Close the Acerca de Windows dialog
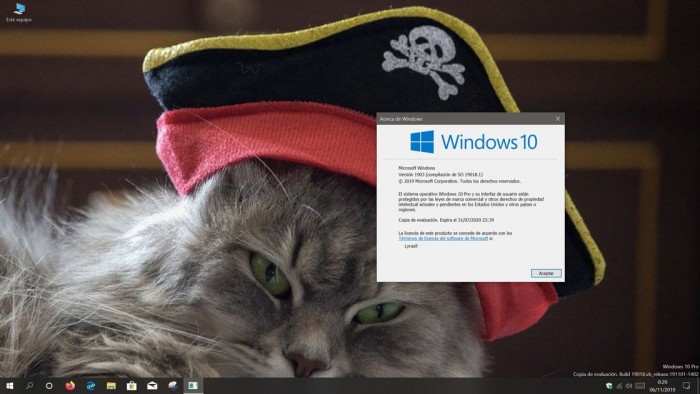Screen dimensions: 700x394 tap(558, 119)
